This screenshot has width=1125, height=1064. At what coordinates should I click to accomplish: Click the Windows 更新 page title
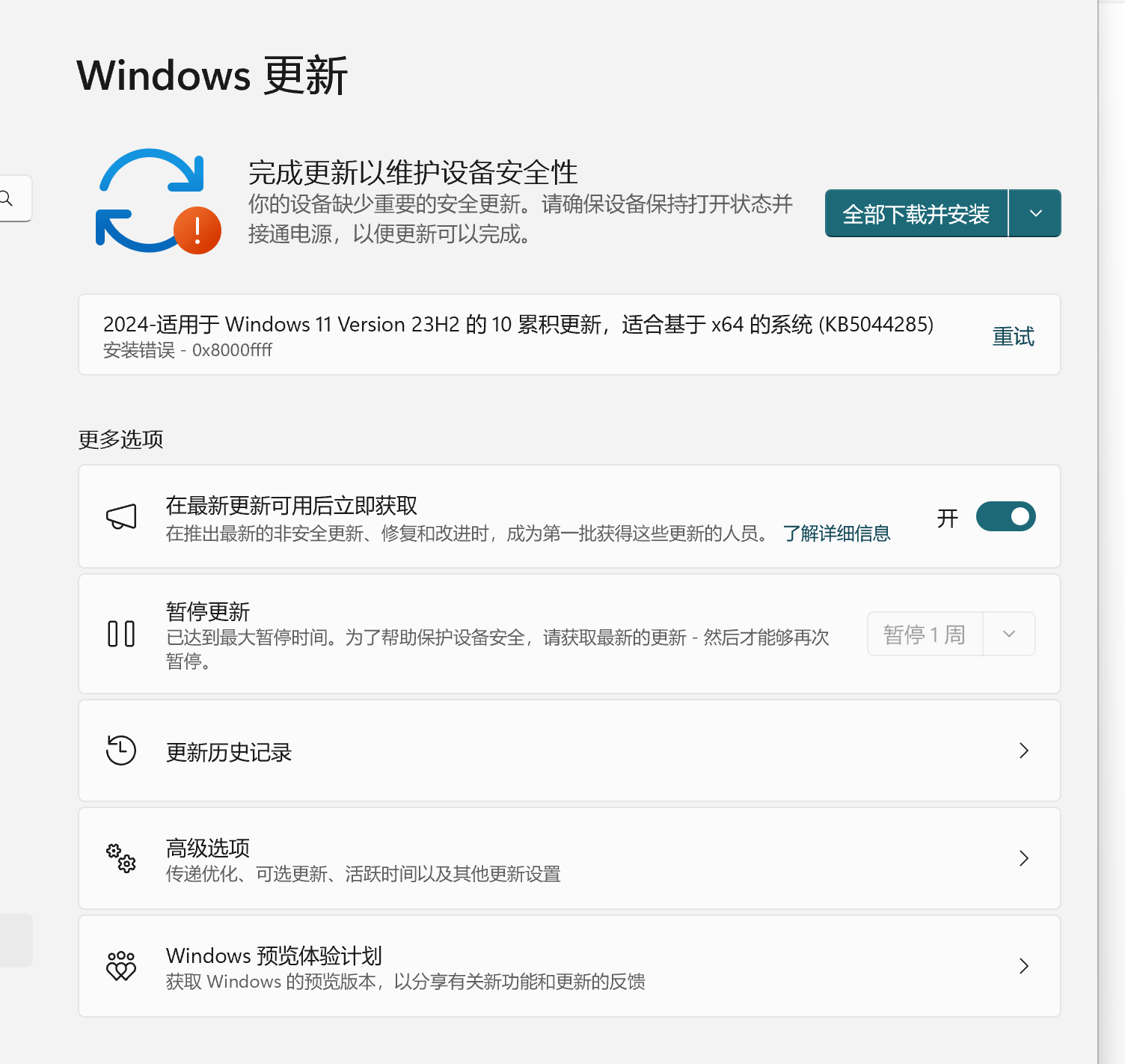tap(212, 76)
